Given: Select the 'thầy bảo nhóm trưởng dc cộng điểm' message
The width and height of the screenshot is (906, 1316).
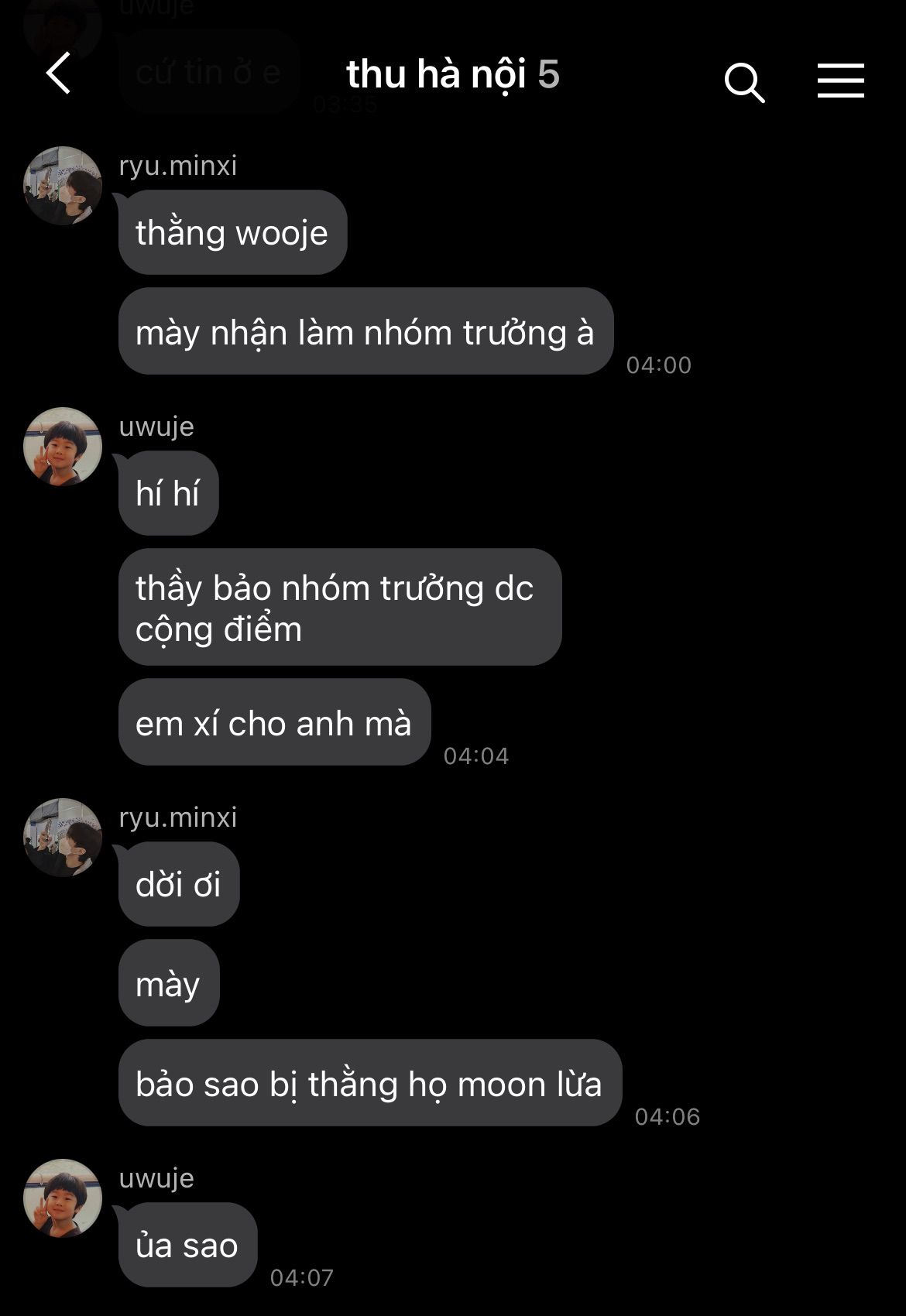Looking at the screenshot, I should pos(340,607).
